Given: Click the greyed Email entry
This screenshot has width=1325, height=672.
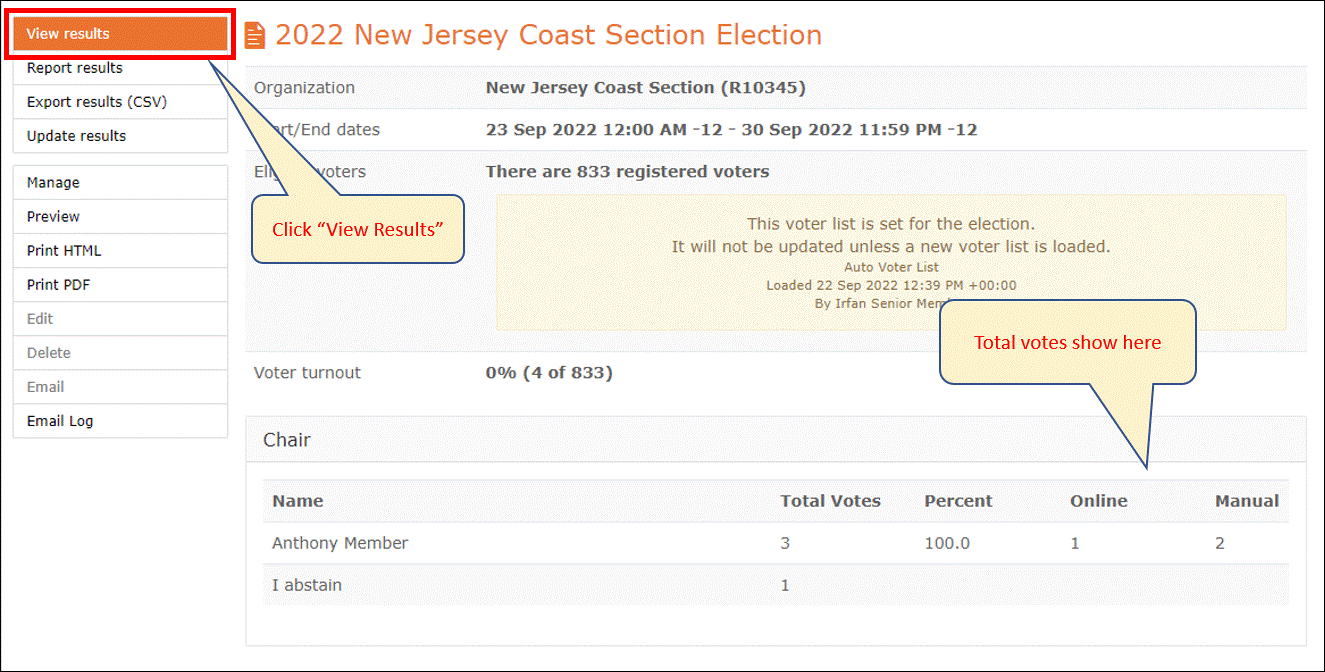Looking at the screenshot, I should click(120, 387).
